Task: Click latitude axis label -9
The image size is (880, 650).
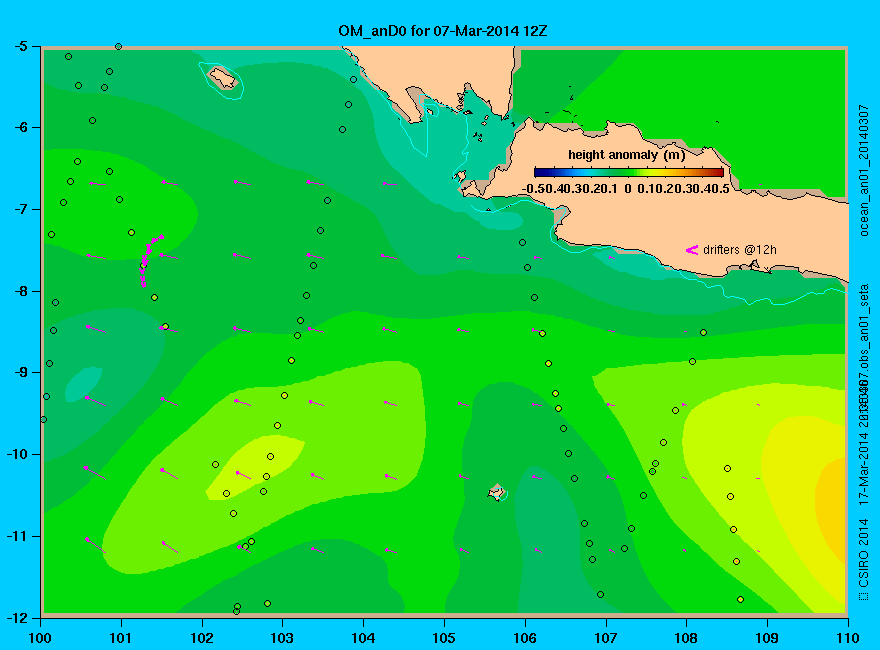Action: point(20,372)
